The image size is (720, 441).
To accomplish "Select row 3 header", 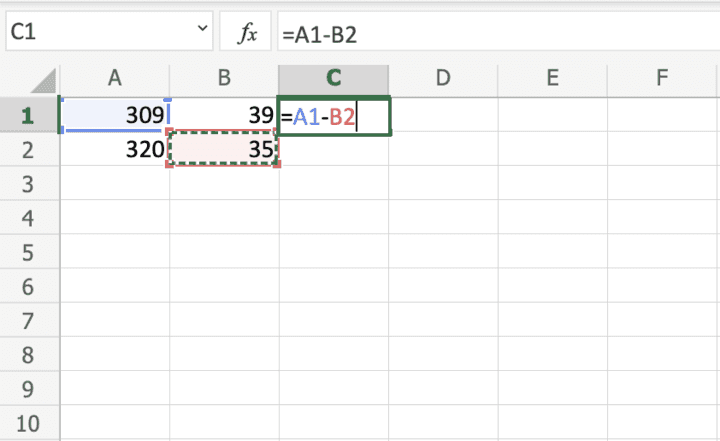I will [28, 184].
